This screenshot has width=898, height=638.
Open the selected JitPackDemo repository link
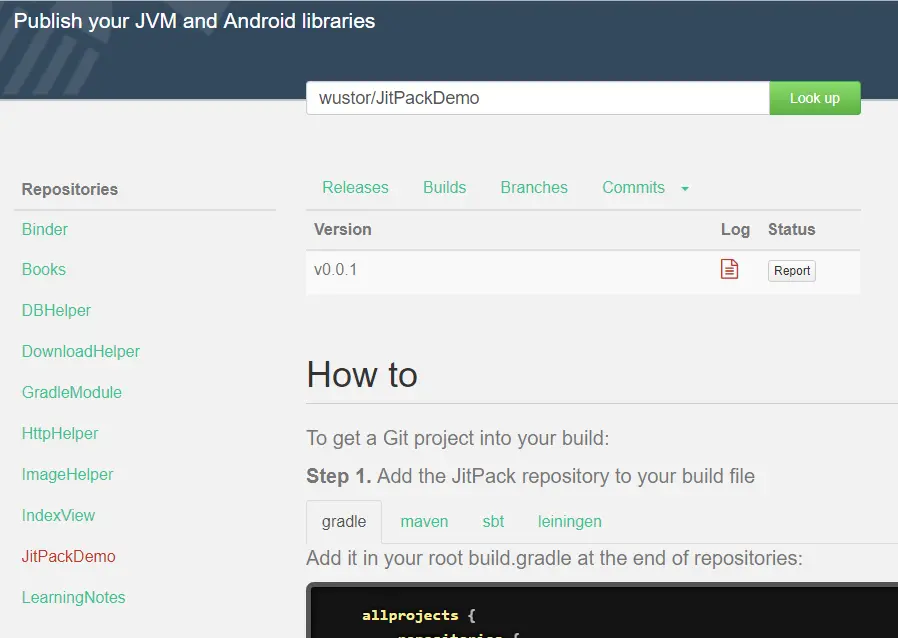(68, 556)
